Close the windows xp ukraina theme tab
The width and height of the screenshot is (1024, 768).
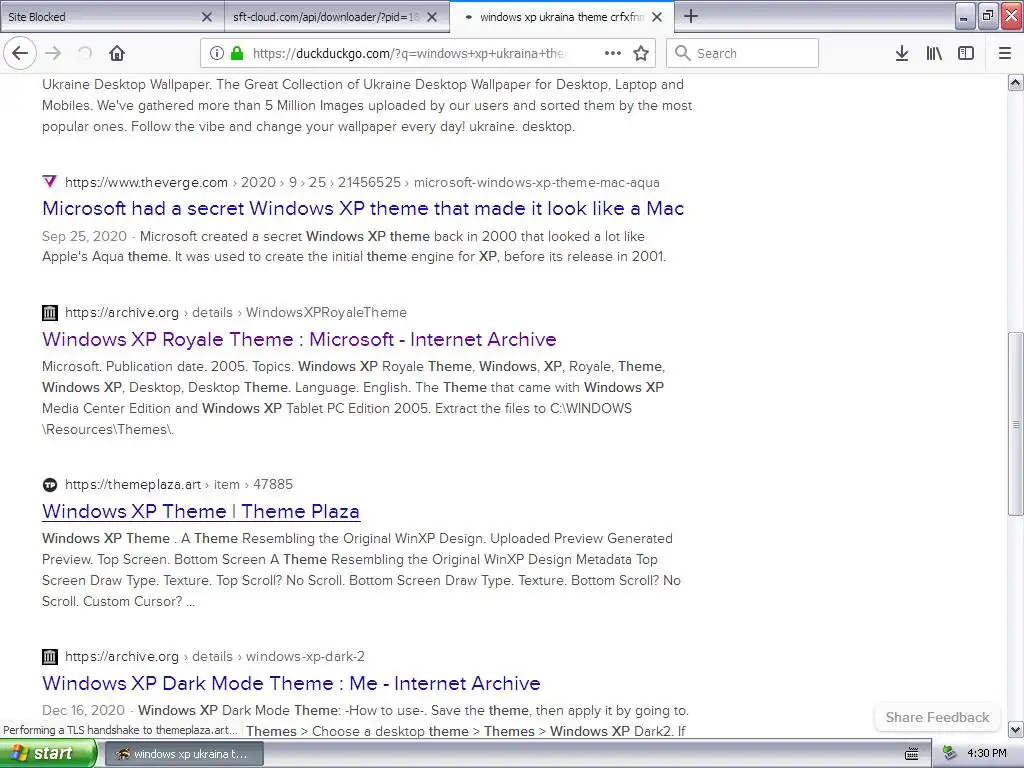657,17
